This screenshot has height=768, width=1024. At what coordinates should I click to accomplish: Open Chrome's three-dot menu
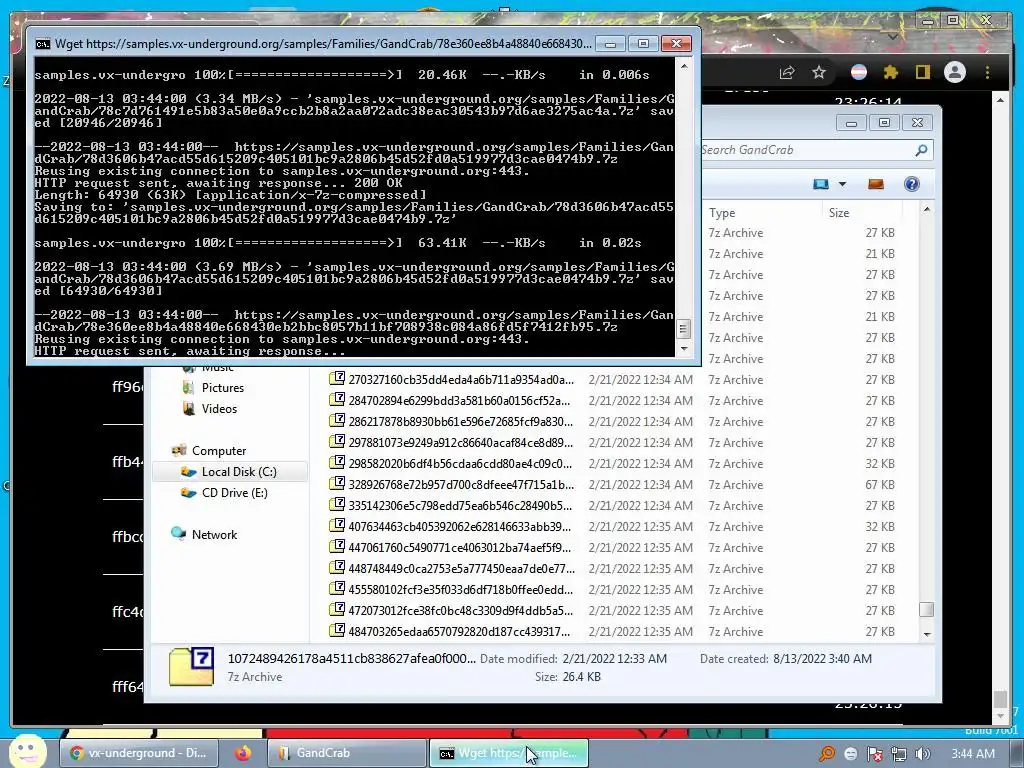[x=987, y=72]
